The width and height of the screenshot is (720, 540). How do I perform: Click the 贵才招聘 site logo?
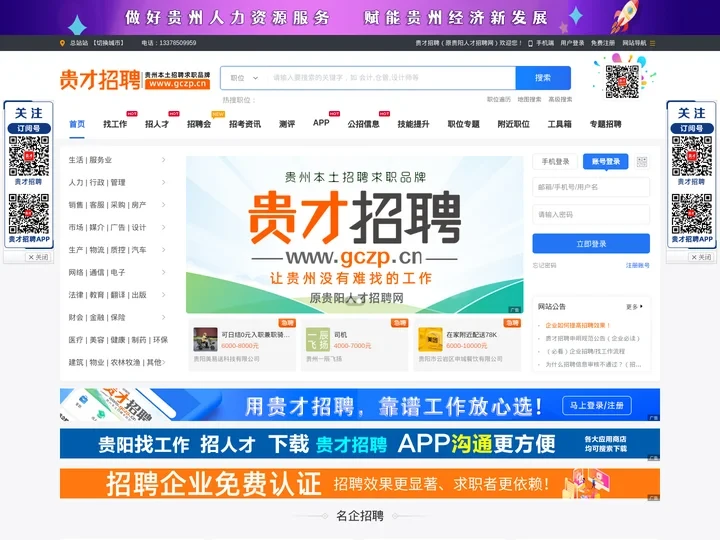tap(135, 79)
